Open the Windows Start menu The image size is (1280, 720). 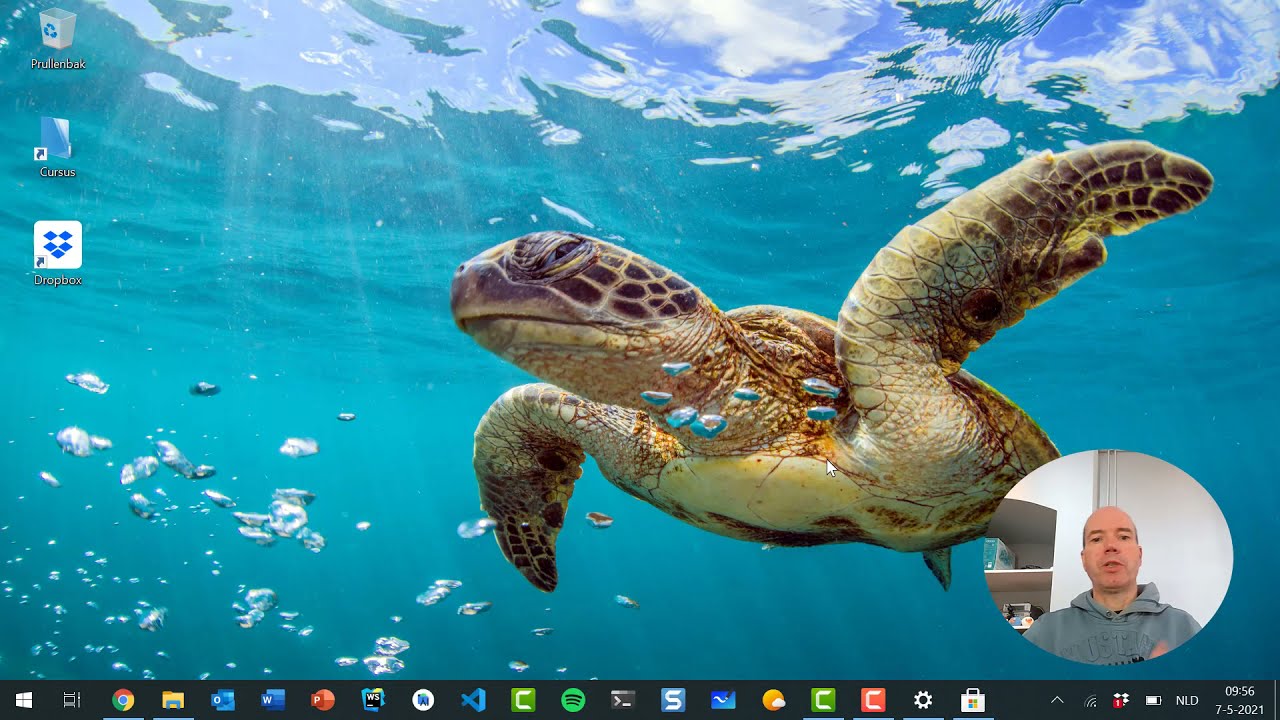click(x=24, y=700)
